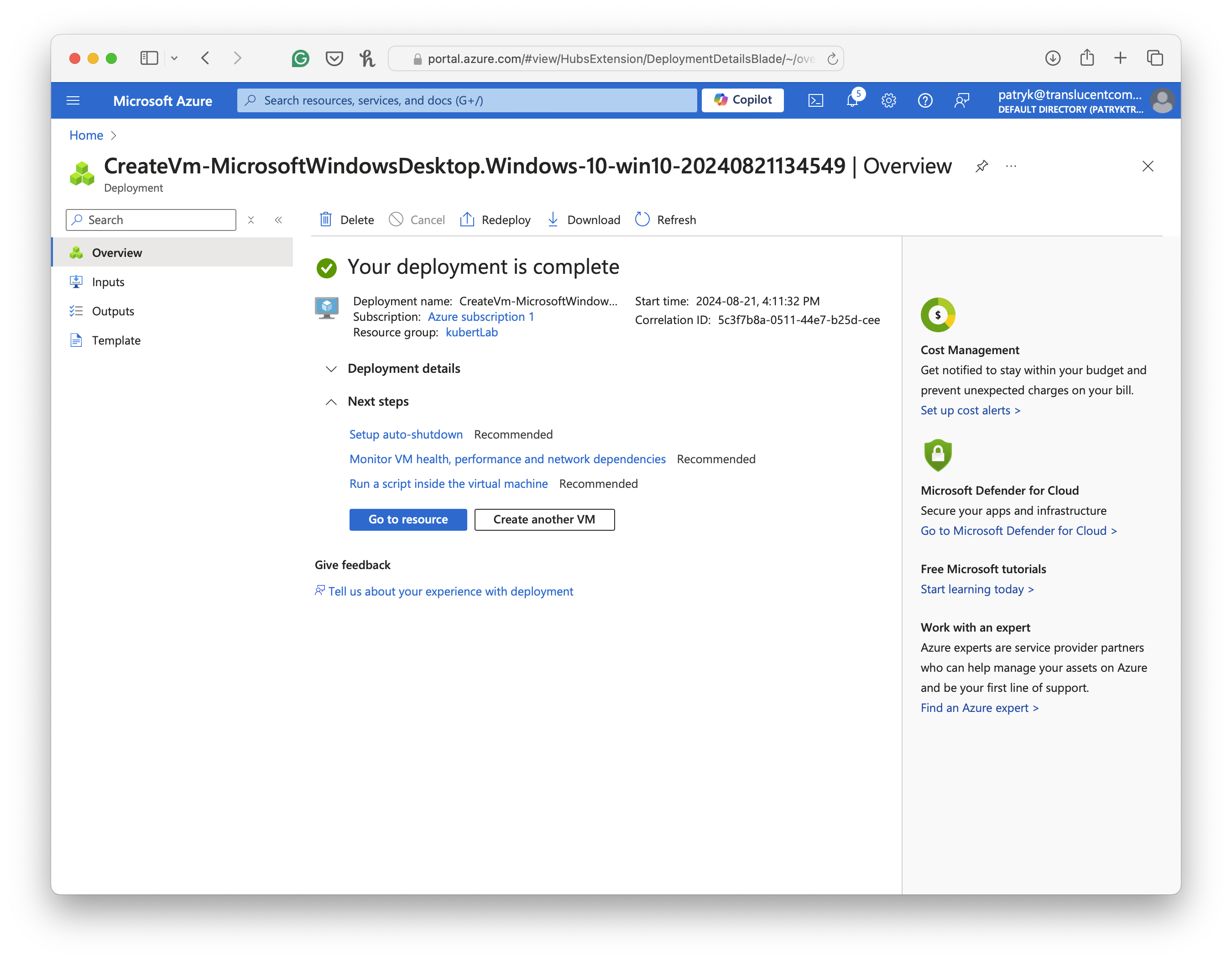Viewport: 1232px width, 962px height.
Task: Open the Cloud Shell terminal icon
Action: coord(816,100)
